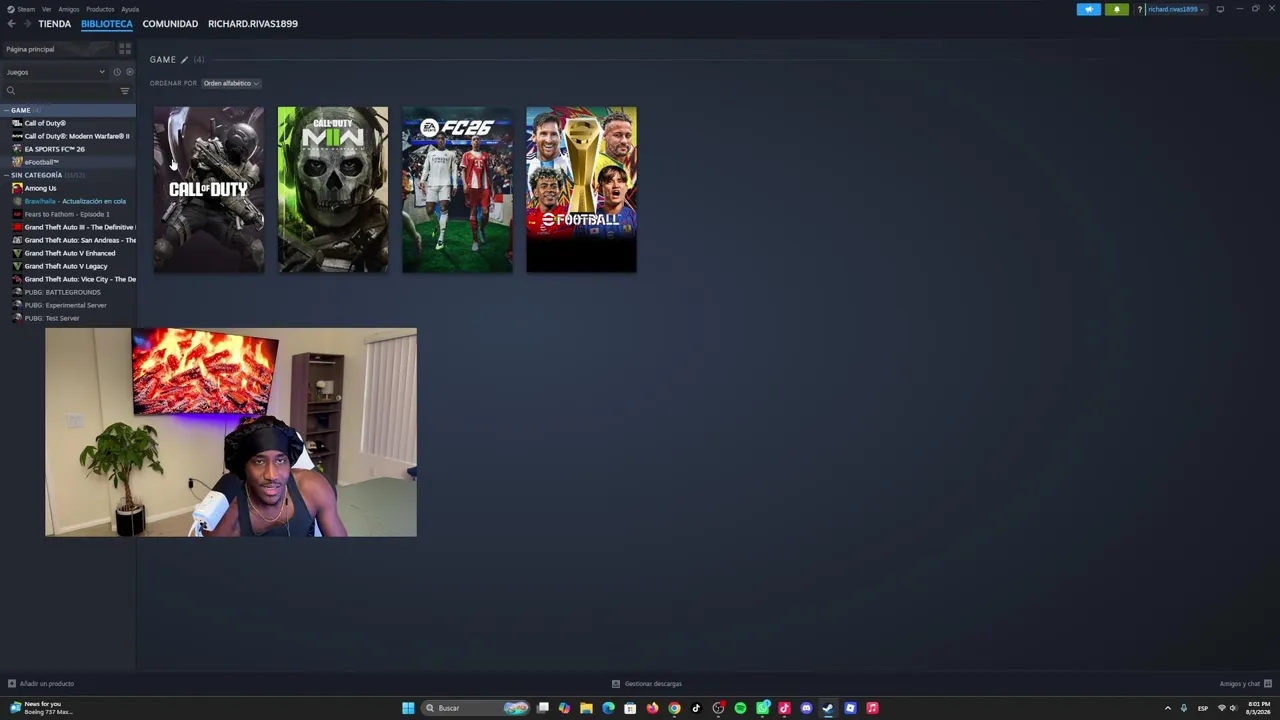The height and width of the screenshot is (720, 1280).
Task: Open Roblox from the taskbar
Action: coord(850,708)
